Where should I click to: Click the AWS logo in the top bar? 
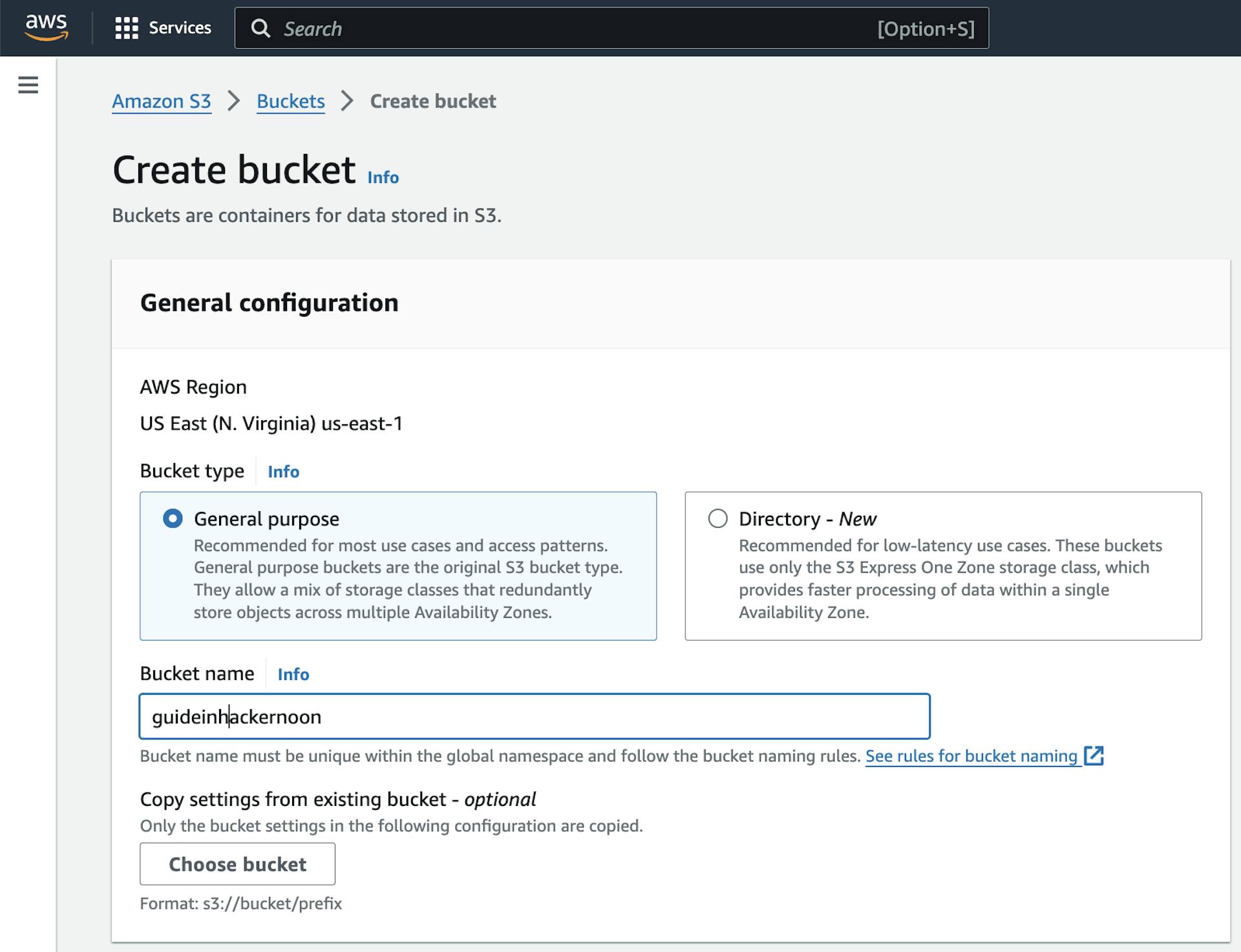[x=47, y=27]
